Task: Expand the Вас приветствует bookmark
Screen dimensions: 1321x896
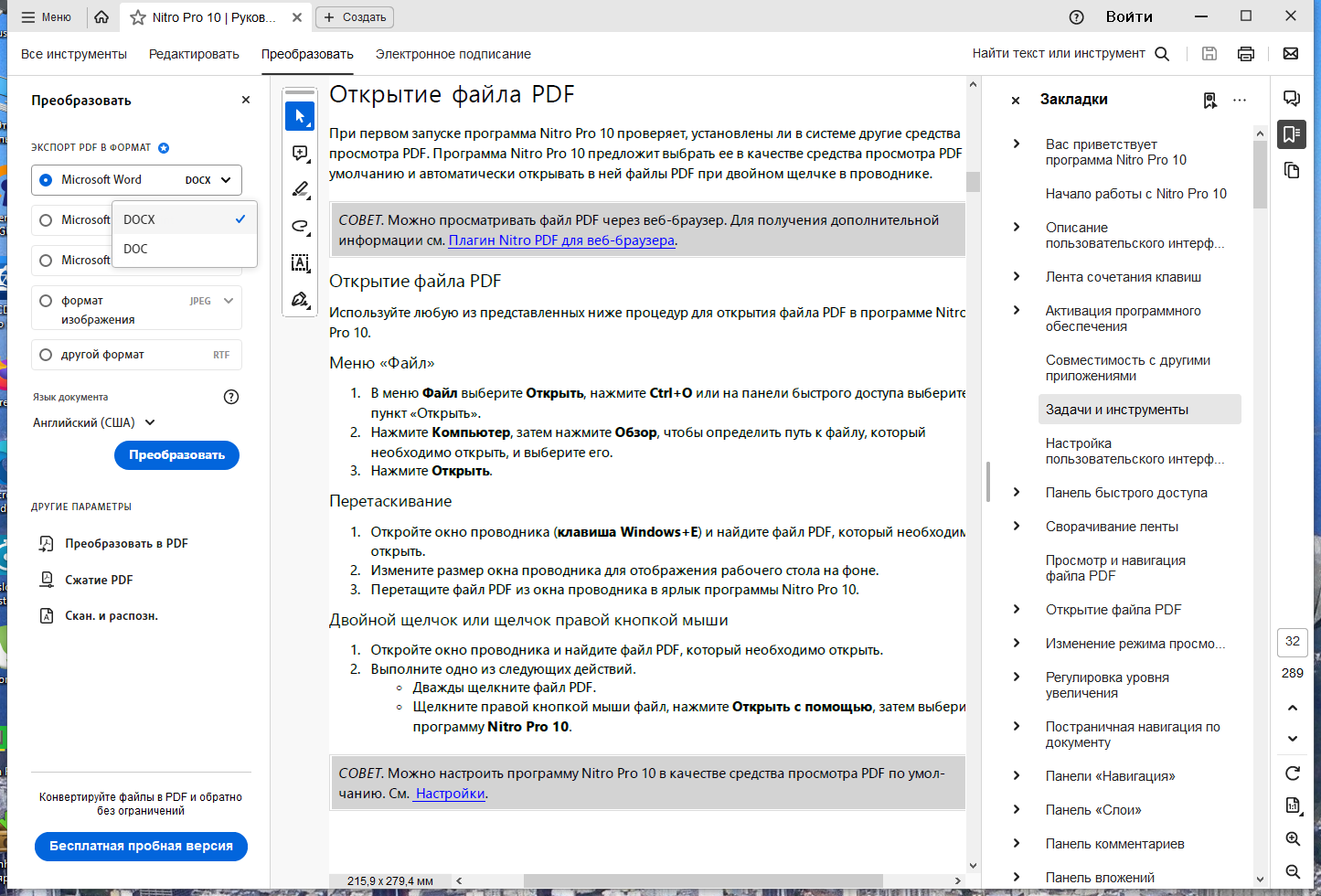Action: point(1017,144)
